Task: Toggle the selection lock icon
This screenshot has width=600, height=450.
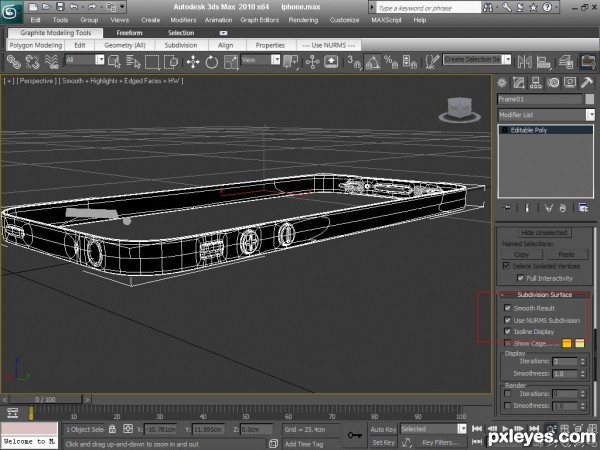Action: point(112,429)
